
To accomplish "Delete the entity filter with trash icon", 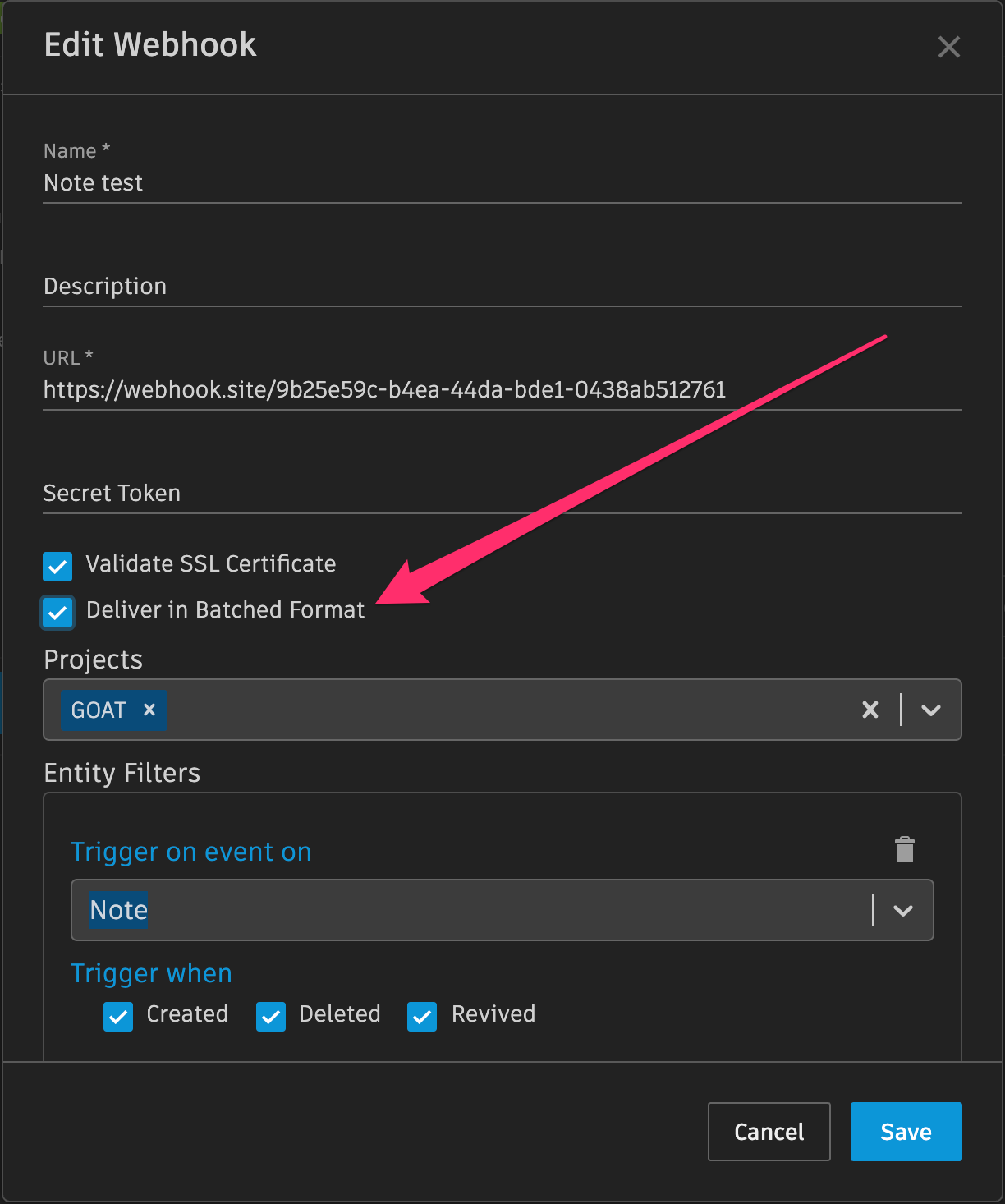I will [x=904, y=850].
